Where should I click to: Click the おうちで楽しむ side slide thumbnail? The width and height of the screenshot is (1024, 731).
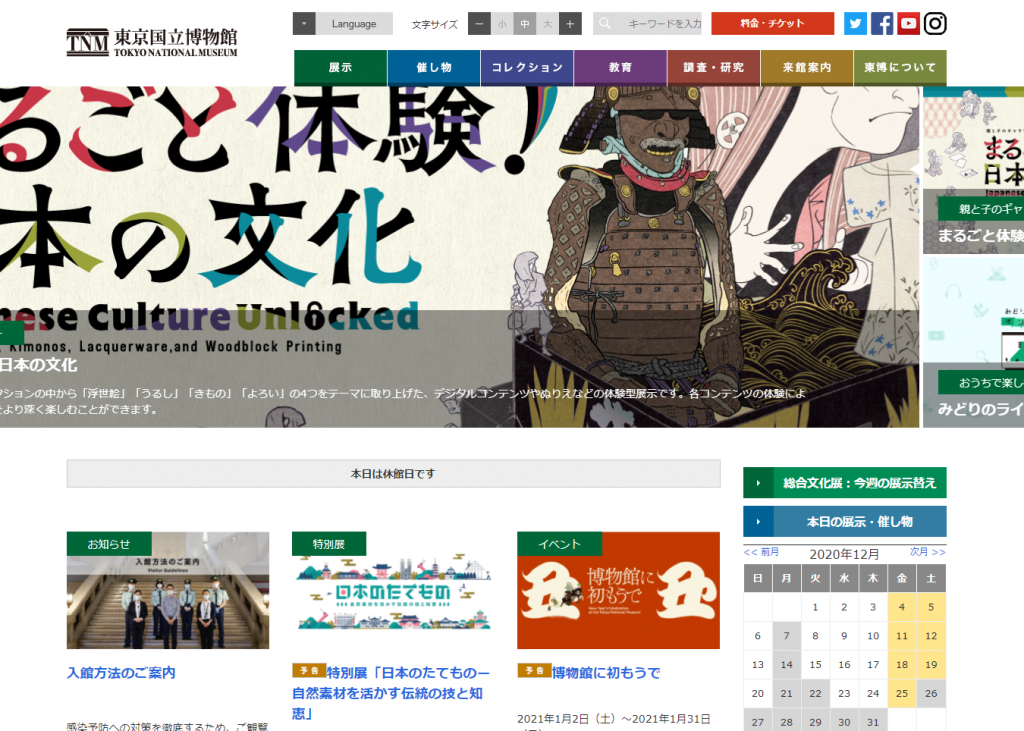973,342
